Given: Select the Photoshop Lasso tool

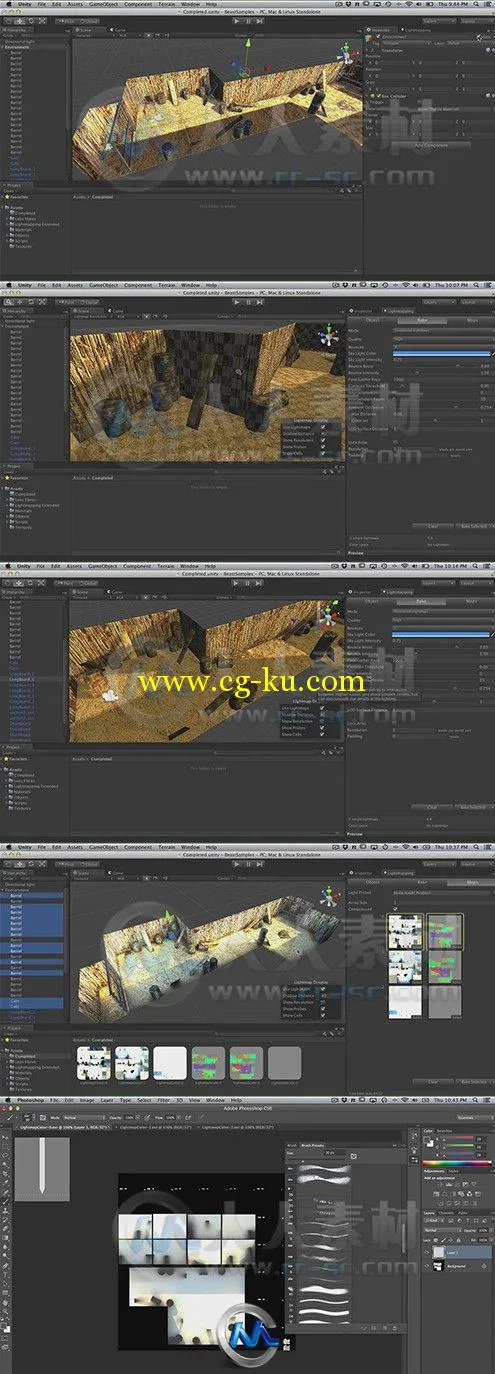Looking at the screenshot, I should pyautogui.click(x=5, y=1155).
